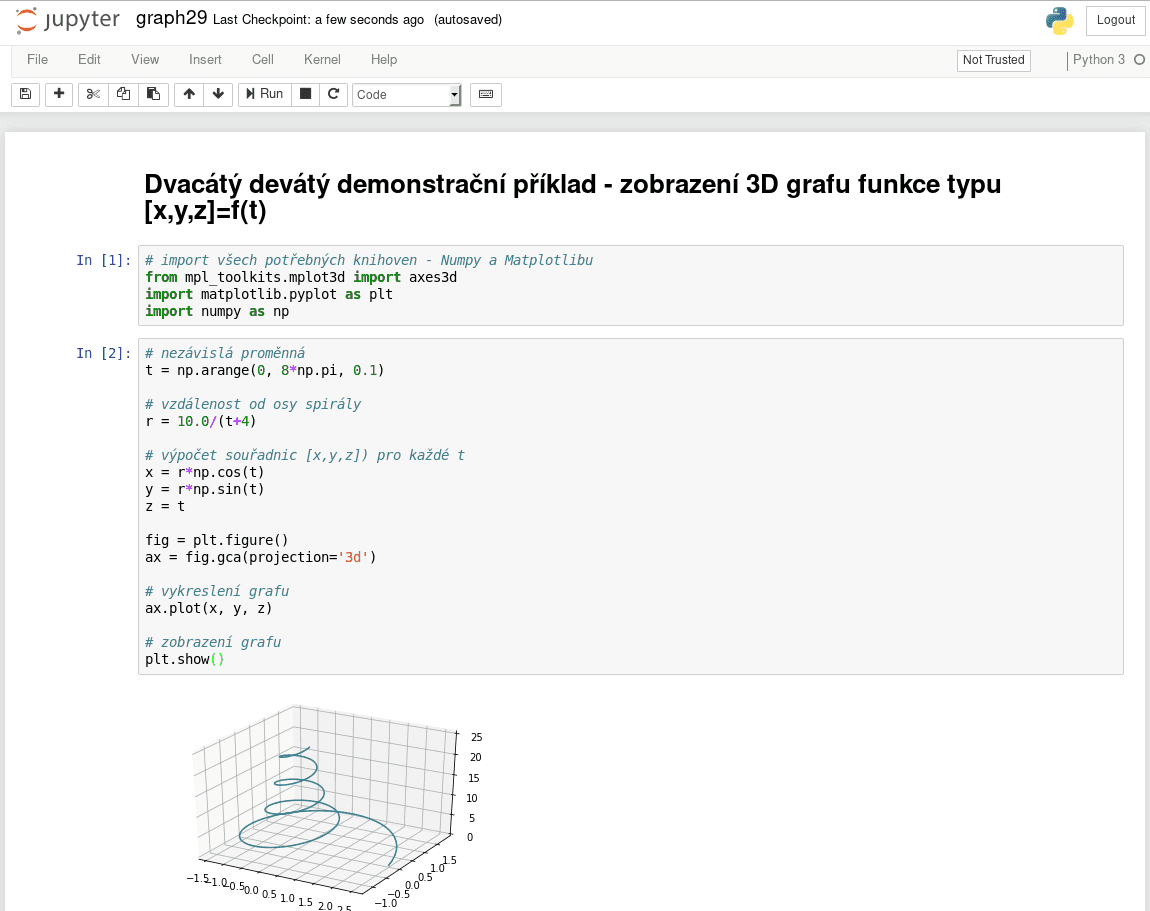Click the Last Checkpoint status text

(x=318, y=20)
